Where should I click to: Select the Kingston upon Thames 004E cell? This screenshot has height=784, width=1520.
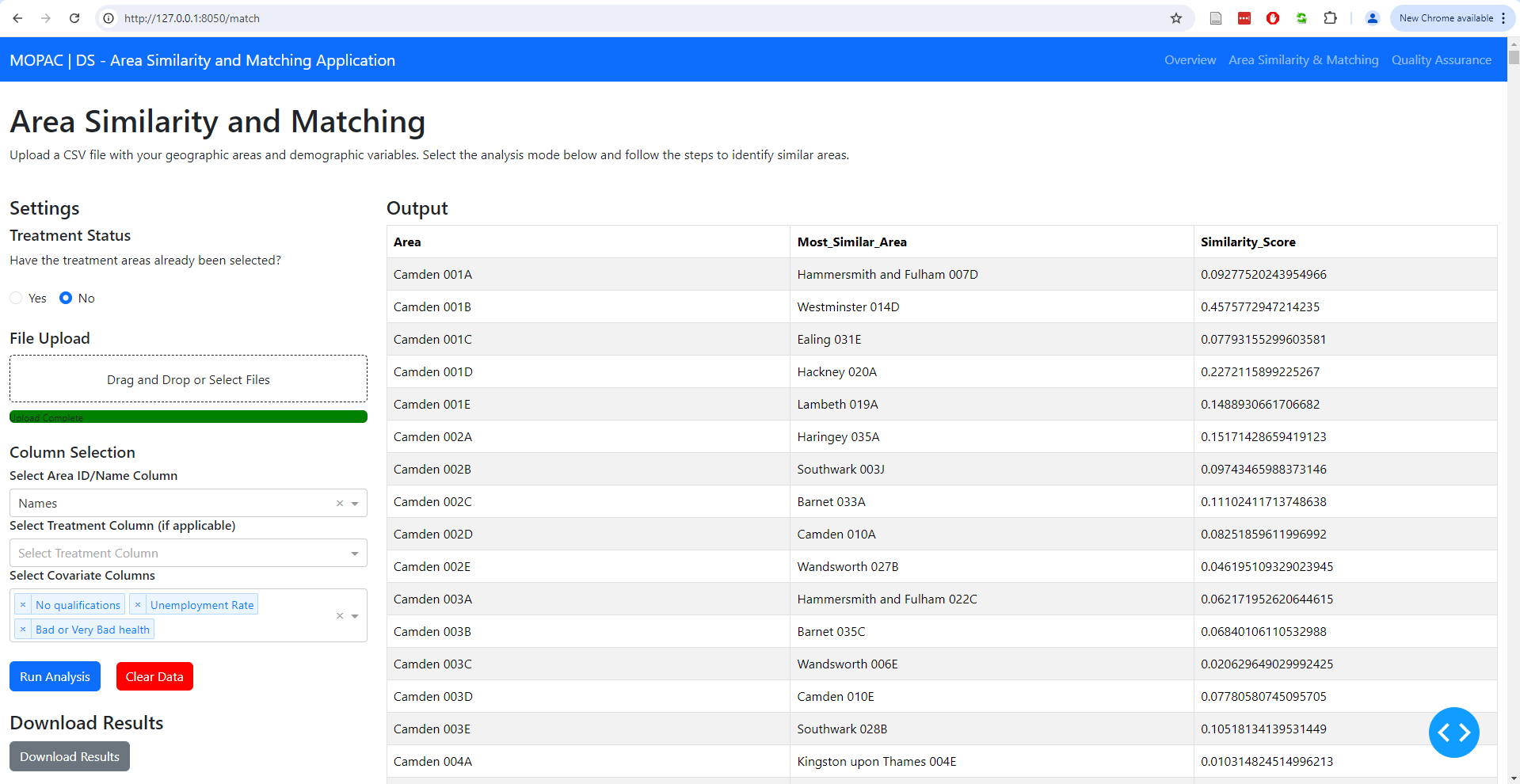[992, 762]
